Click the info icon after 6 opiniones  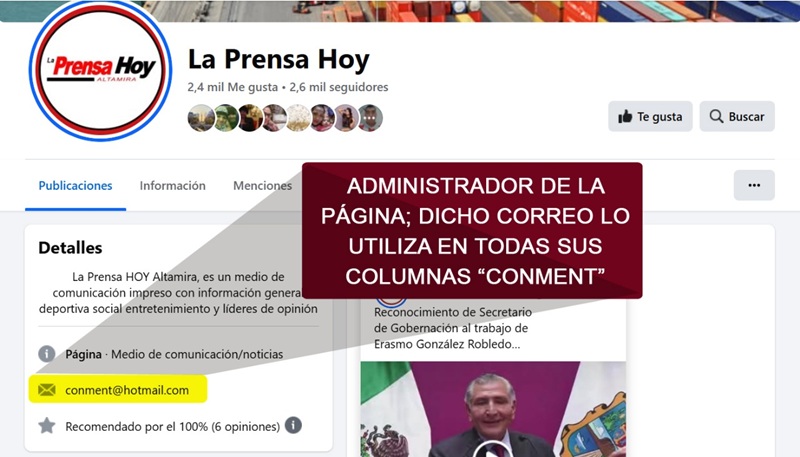[x=293, y=425]
